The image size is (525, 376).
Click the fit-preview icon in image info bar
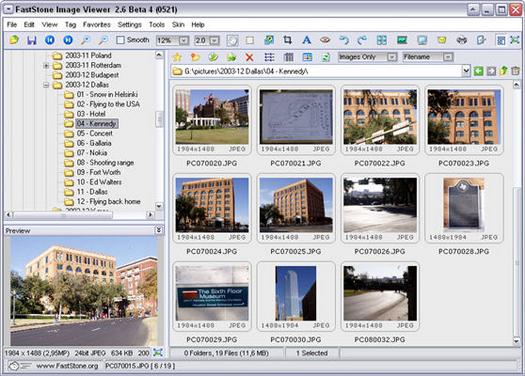tap(158, 352)
